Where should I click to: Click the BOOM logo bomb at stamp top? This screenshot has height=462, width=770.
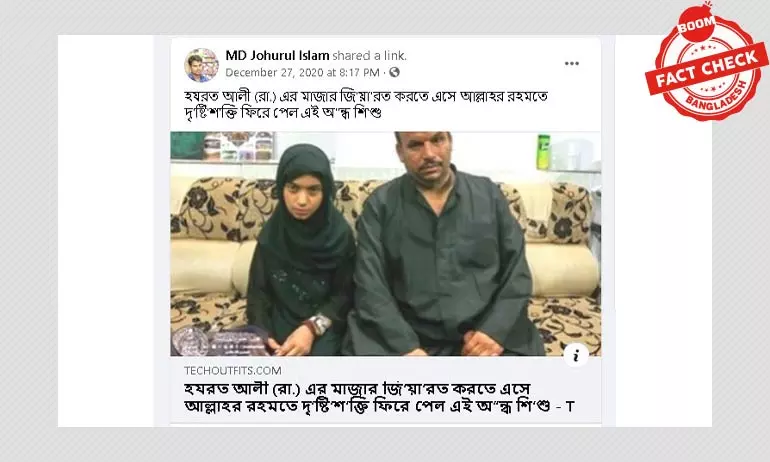pyautogui.click(x=696, y=22)
